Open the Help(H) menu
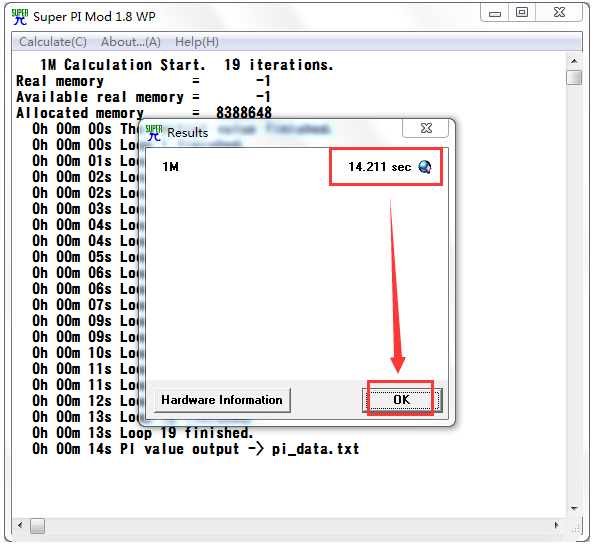This screenshot has height=545, width=595. [197, 42]
